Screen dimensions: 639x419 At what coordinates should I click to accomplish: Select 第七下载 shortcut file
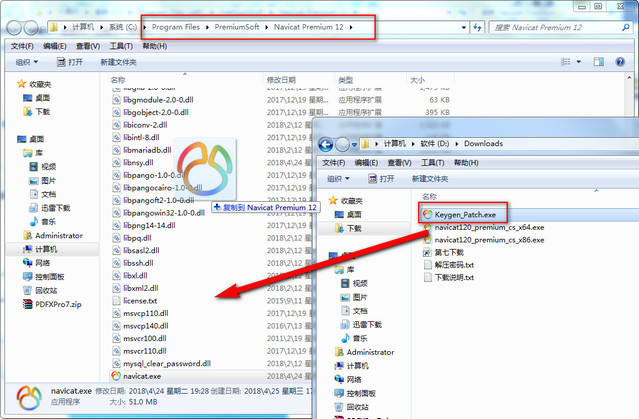tap(444, 252)
